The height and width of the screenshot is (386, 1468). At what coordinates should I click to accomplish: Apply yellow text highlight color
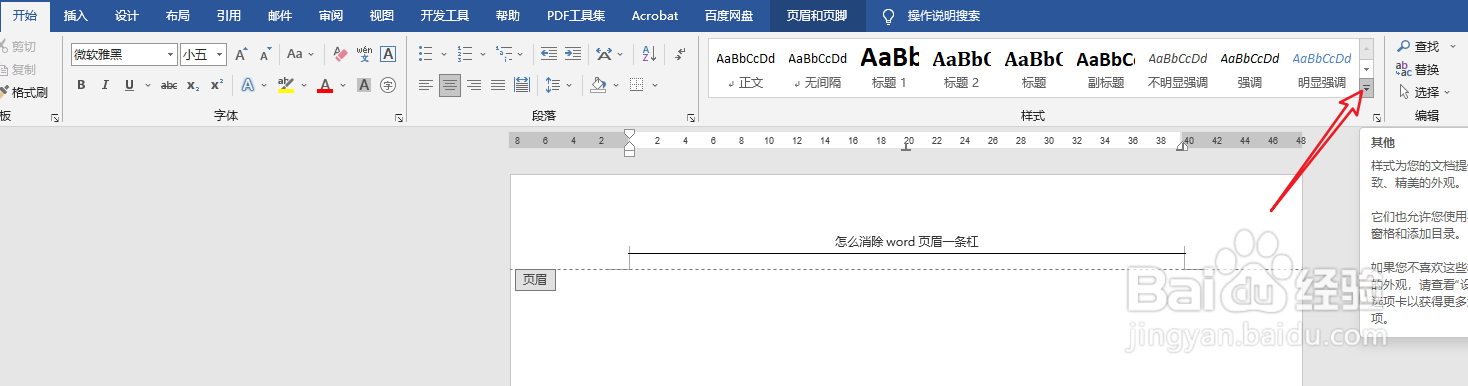point(286,85)
